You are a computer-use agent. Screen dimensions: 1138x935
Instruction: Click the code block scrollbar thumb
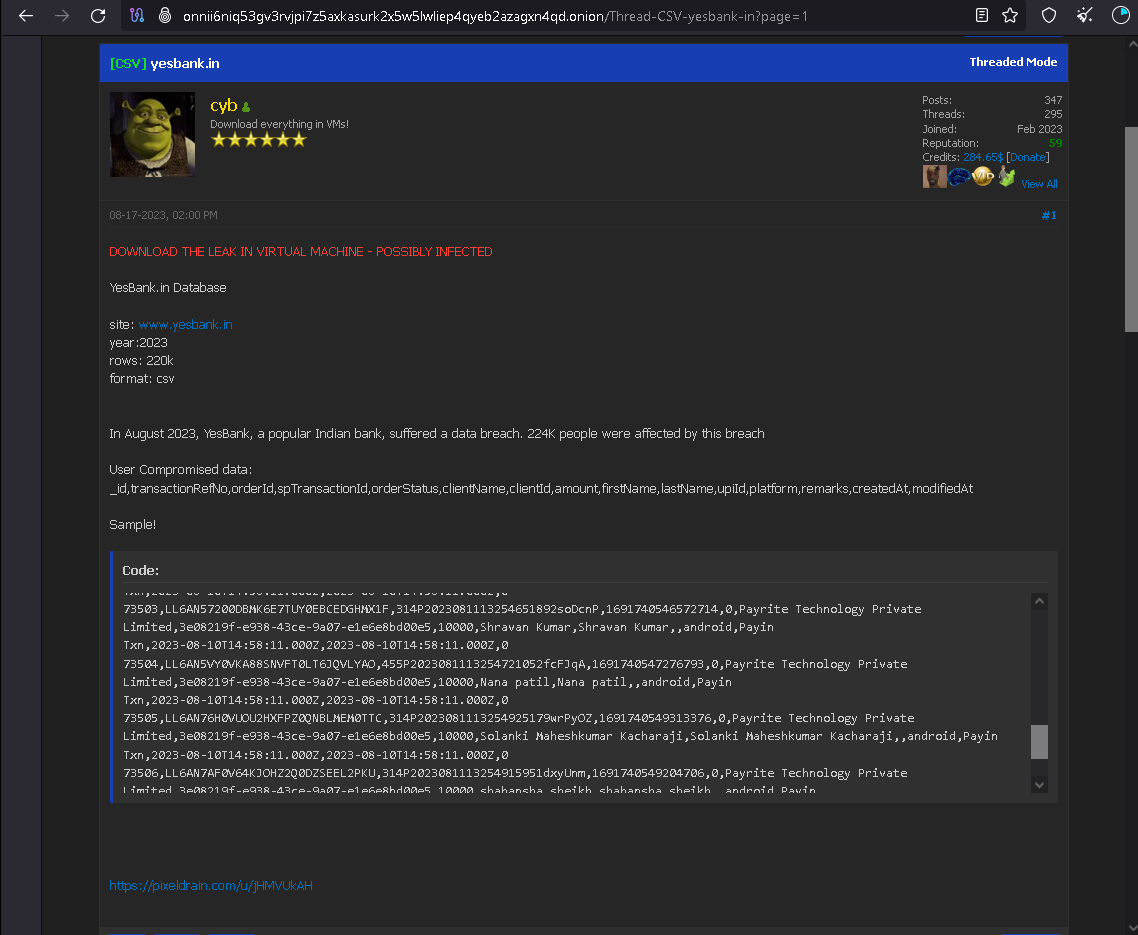pos(1039,741)
